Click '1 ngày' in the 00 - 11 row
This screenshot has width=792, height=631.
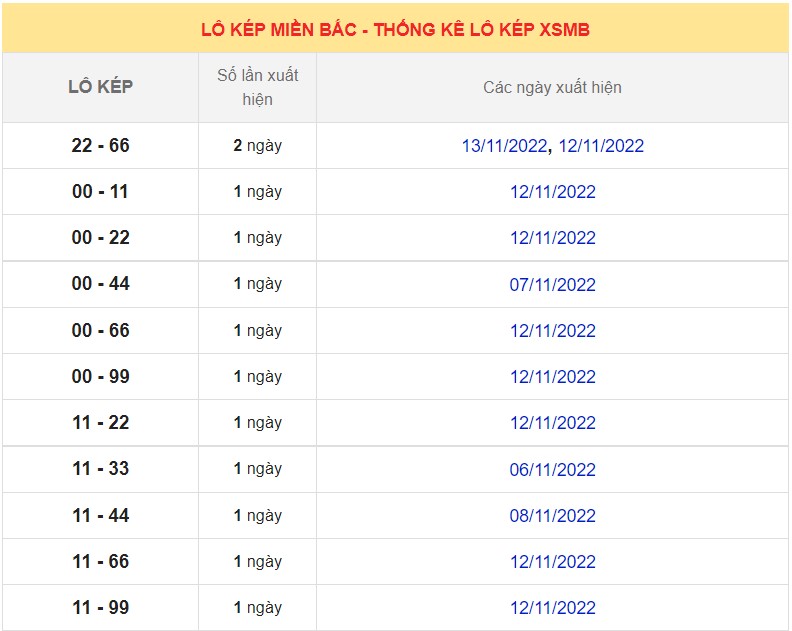(258, 191)
